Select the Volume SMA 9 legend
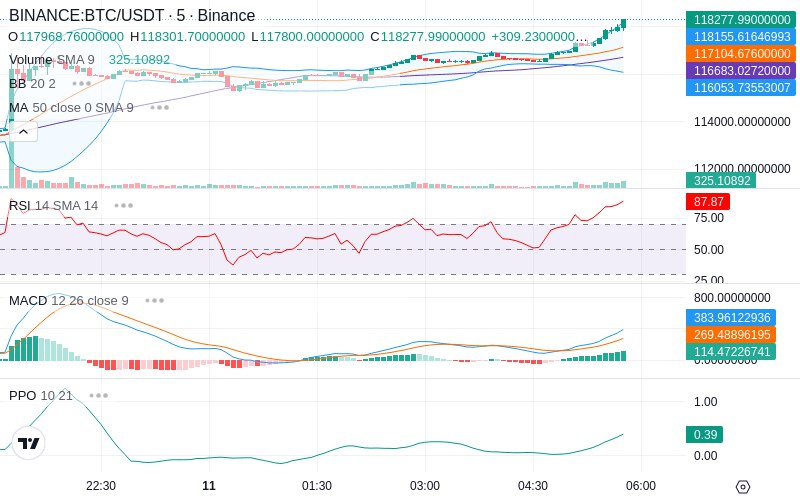 52,60
